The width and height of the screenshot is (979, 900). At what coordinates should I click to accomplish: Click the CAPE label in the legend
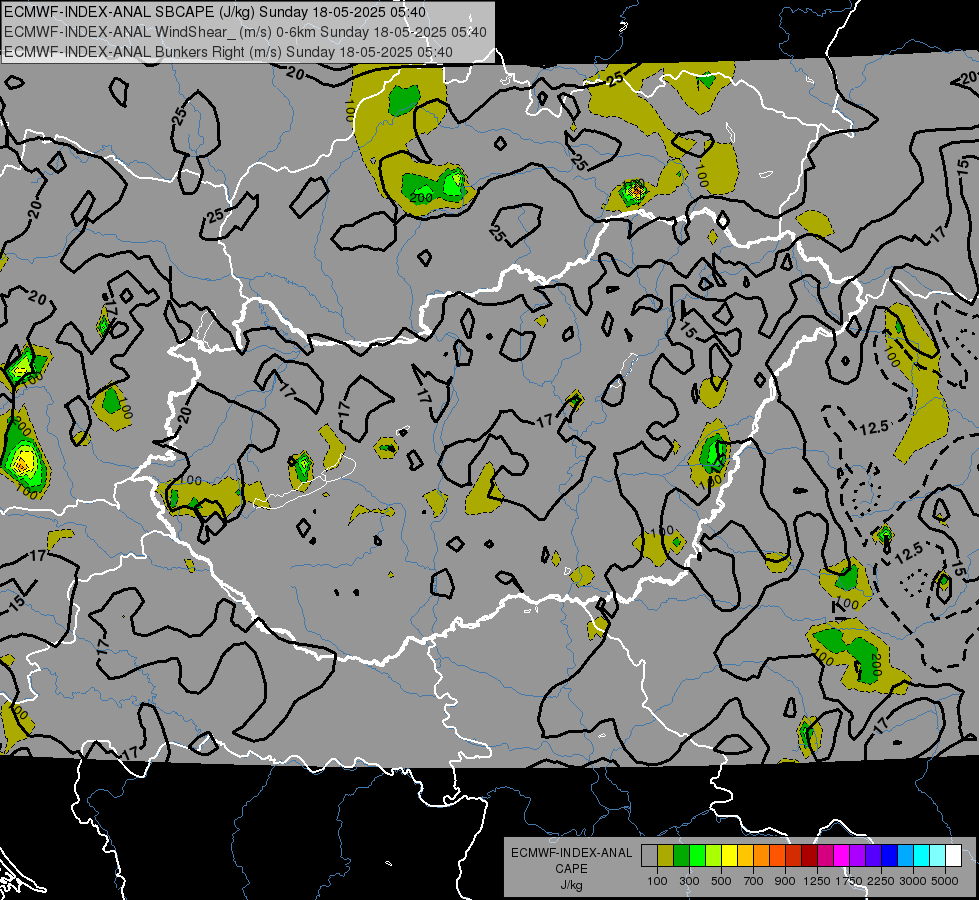[x=571, y=869]
